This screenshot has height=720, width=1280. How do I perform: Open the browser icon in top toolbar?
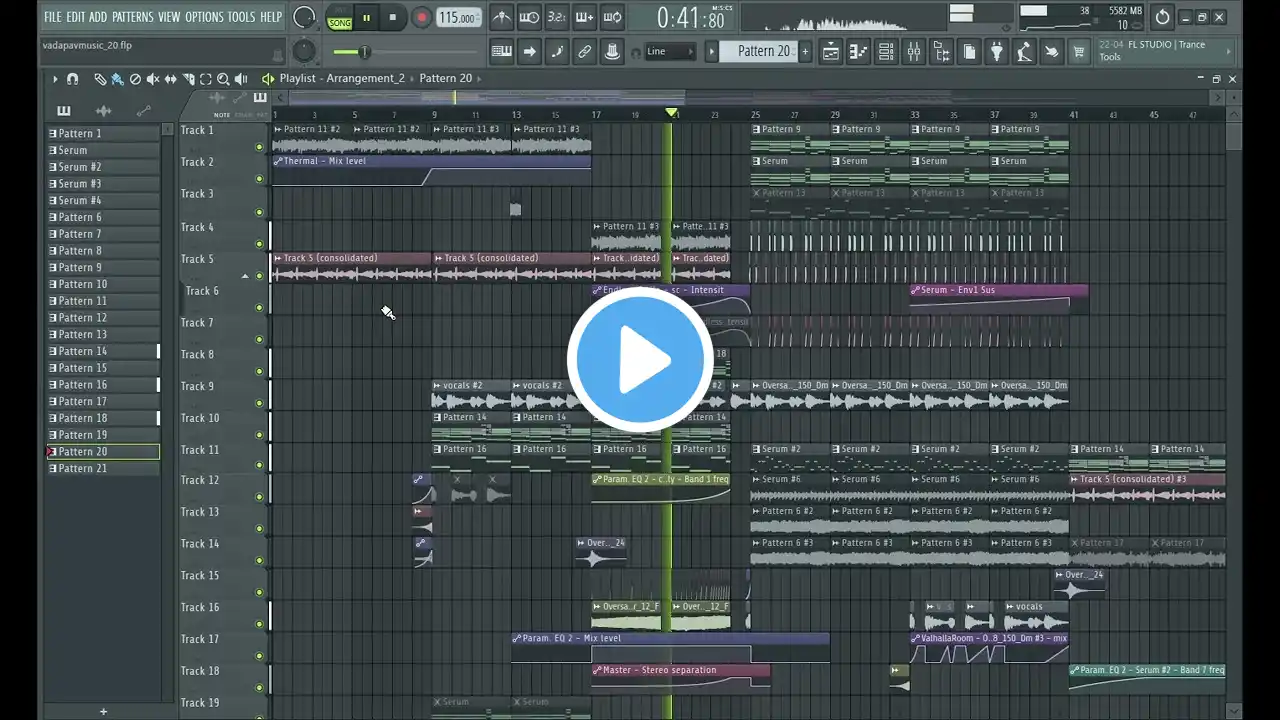(942, 52)
